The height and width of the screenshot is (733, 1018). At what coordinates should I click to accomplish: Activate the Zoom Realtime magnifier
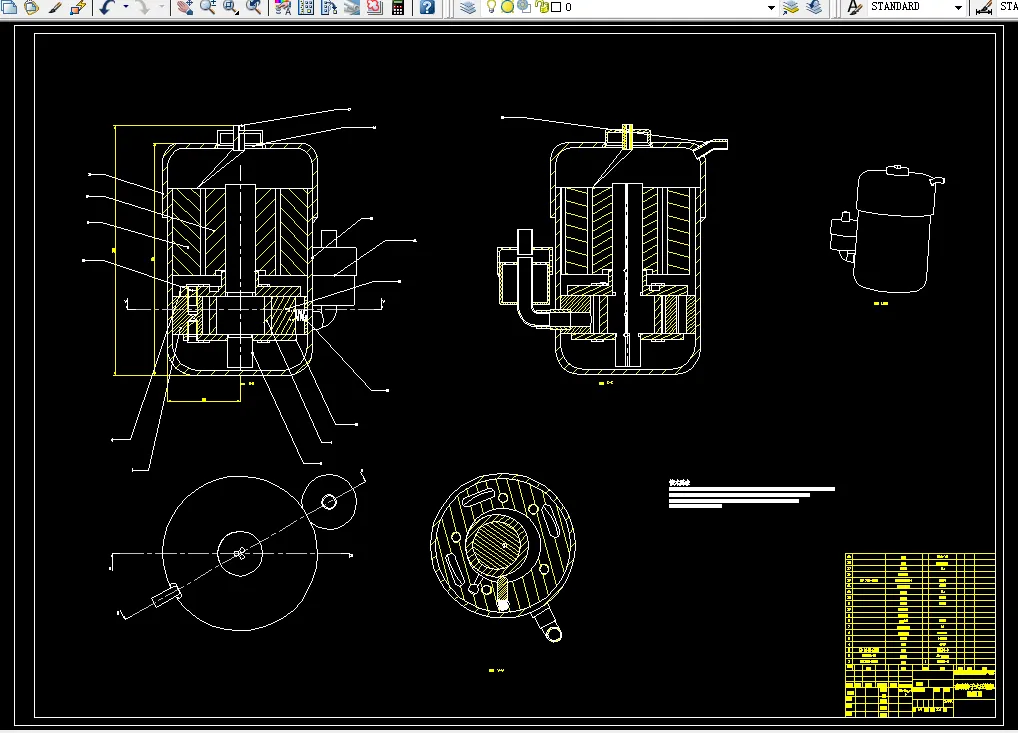point(208,7)
